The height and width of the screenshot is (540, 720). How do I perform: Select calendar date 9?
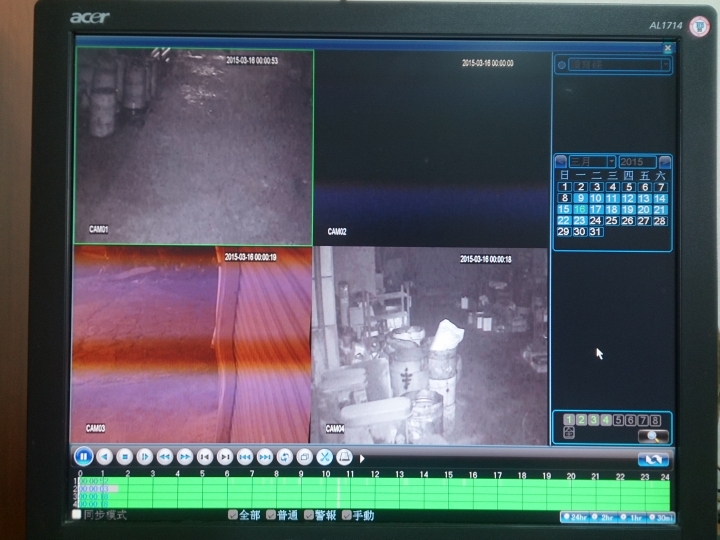coord(580,198)
